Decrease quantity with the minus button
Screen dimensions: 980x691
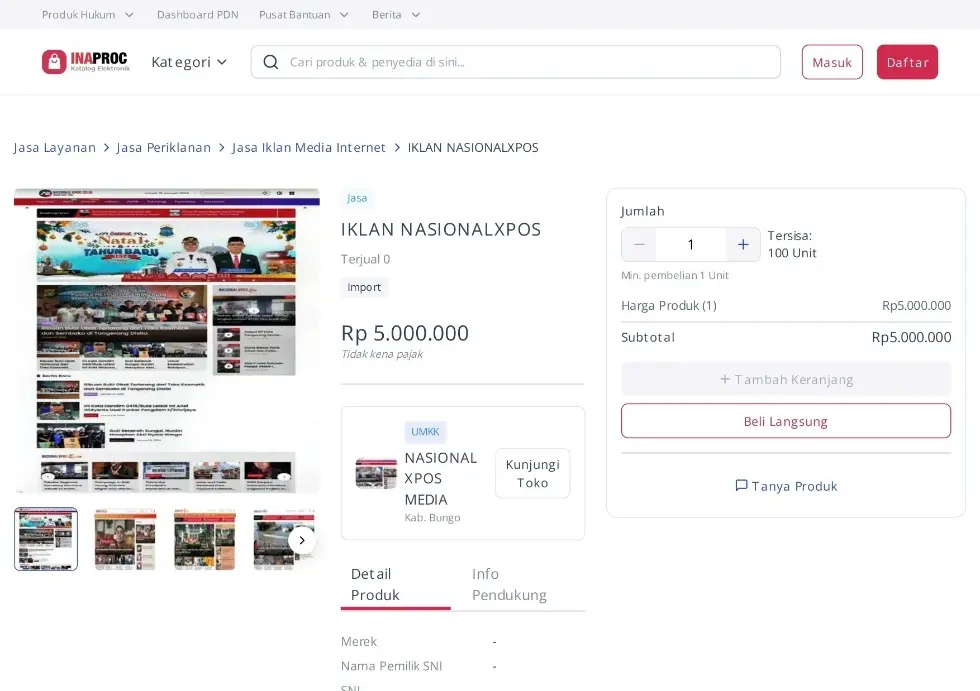(x=639, y=244)
